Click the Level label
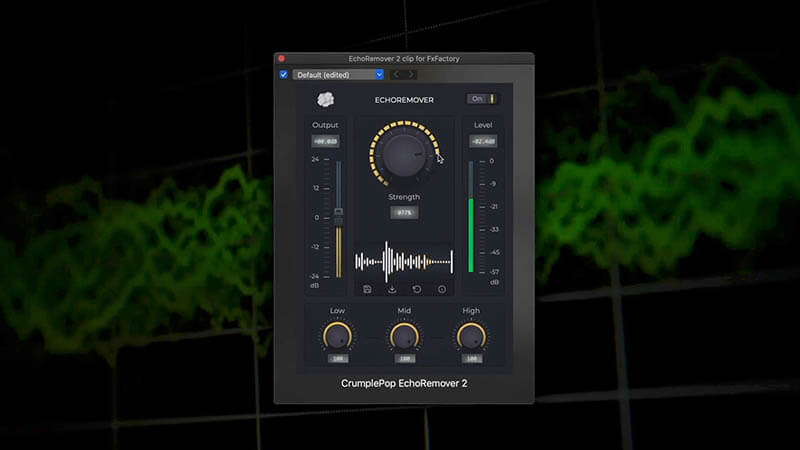The image size is (800, 450). click(x=483, y=125)
